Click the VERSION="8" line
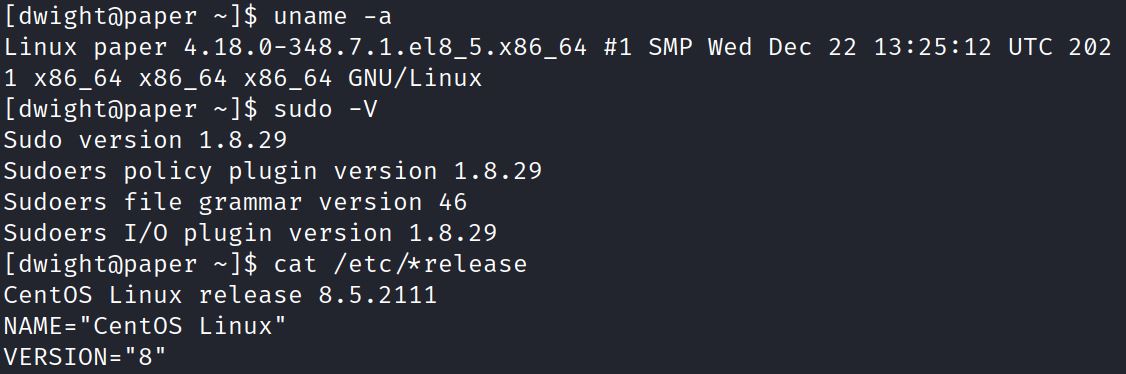Image resolution: width=1126 pixels, height=374 pixels. tap(85, 357)
